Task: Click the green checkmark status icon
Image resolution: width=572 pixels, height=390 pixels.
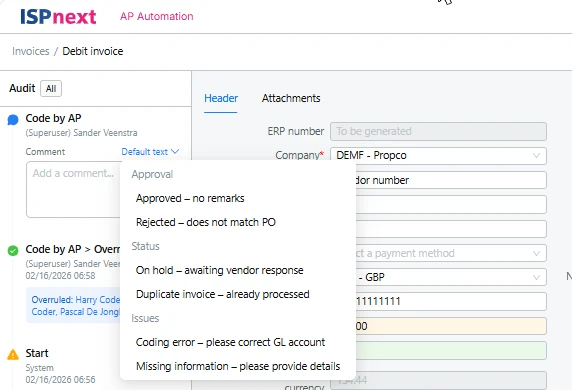Action: pos(13,251)
